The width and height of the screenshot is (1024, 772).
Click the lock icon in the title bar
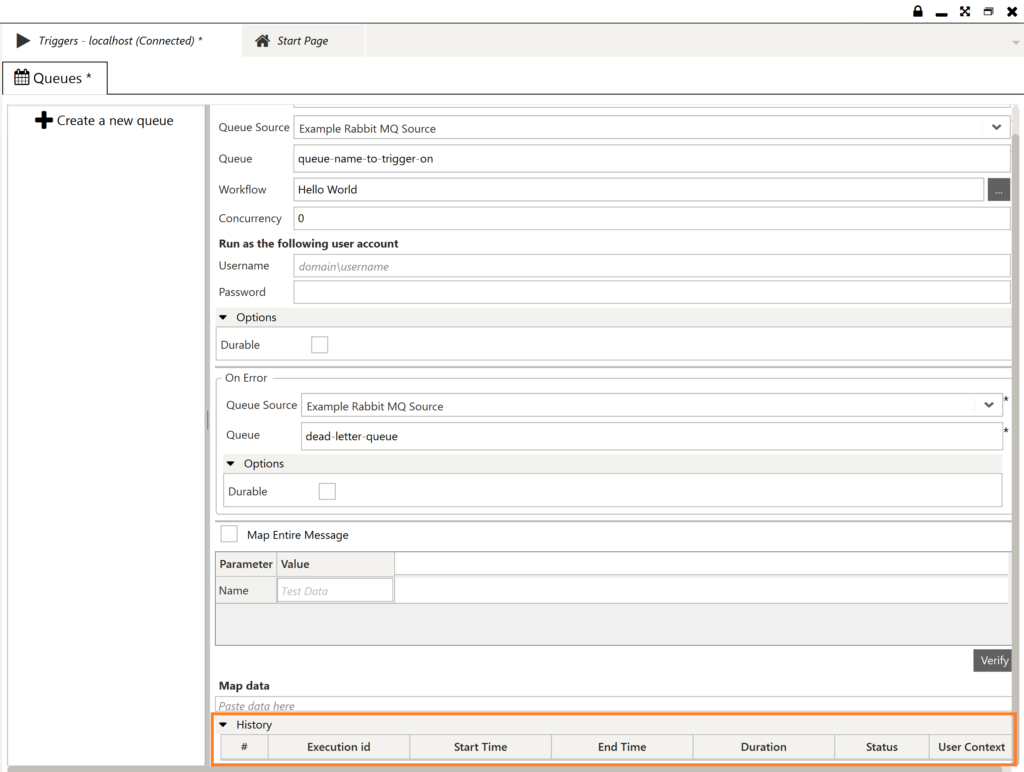click(917, 11)
